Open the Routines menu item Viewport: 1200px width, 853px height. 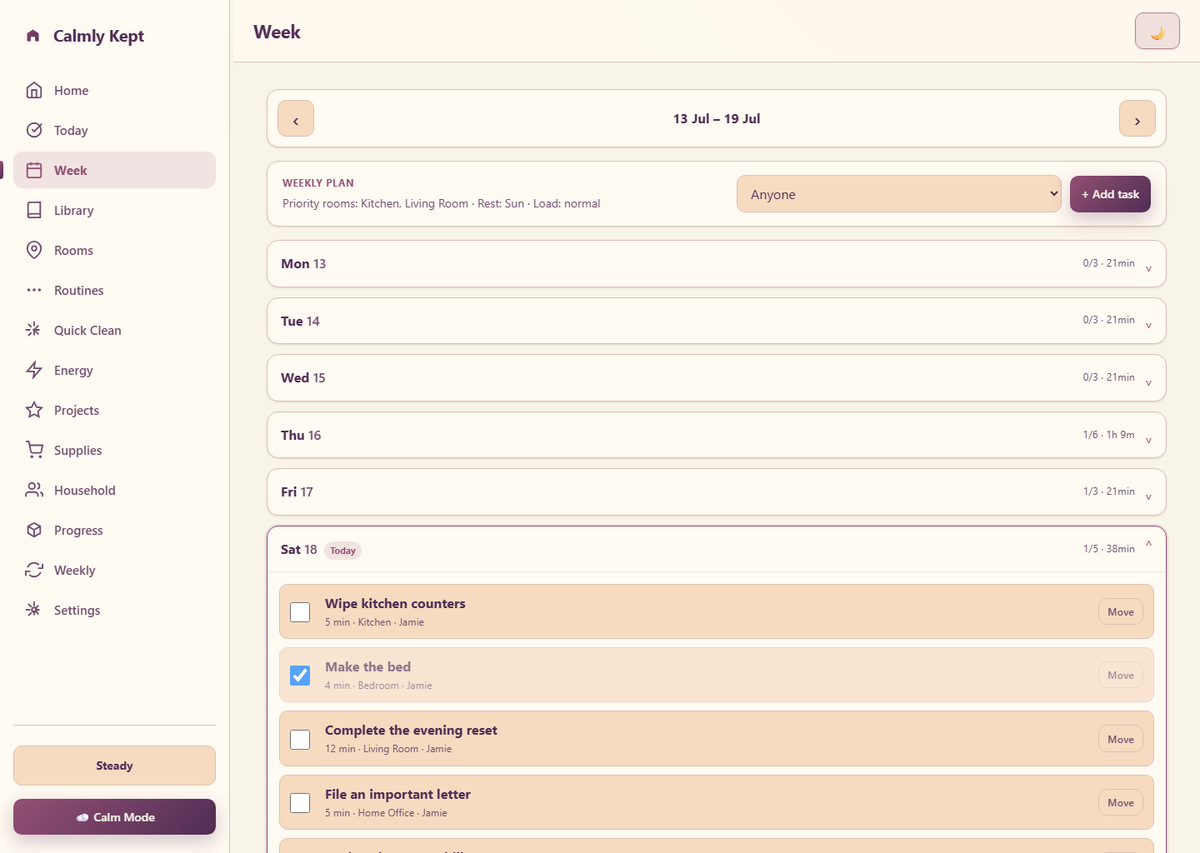[x=114, y=290]
